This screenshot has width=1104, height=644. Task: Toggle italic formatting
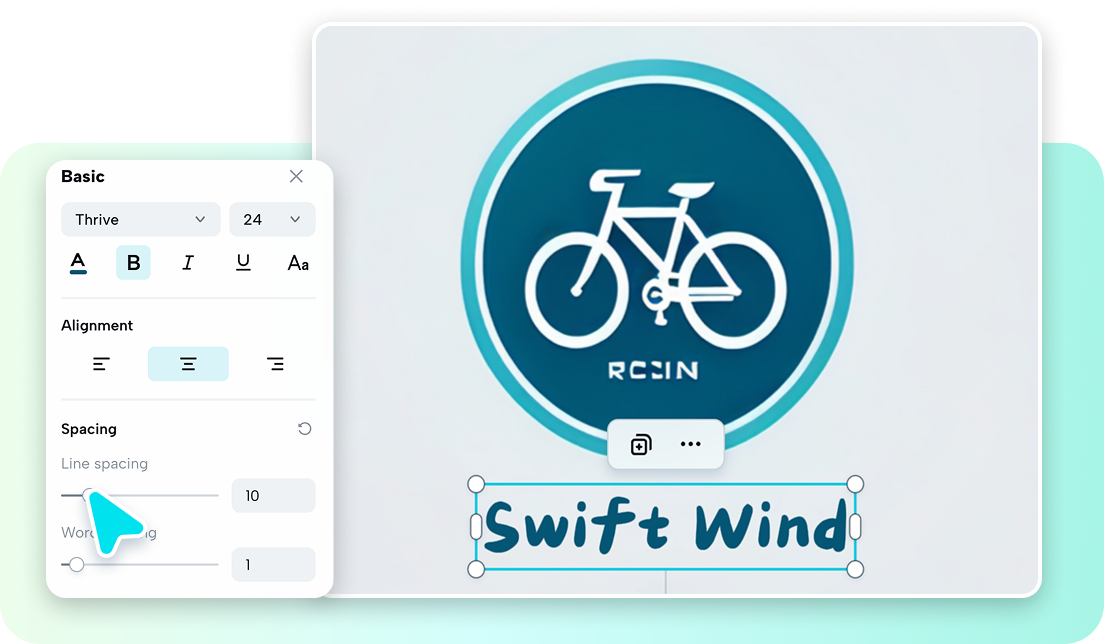pyautogui.click(x=187, y=263)
